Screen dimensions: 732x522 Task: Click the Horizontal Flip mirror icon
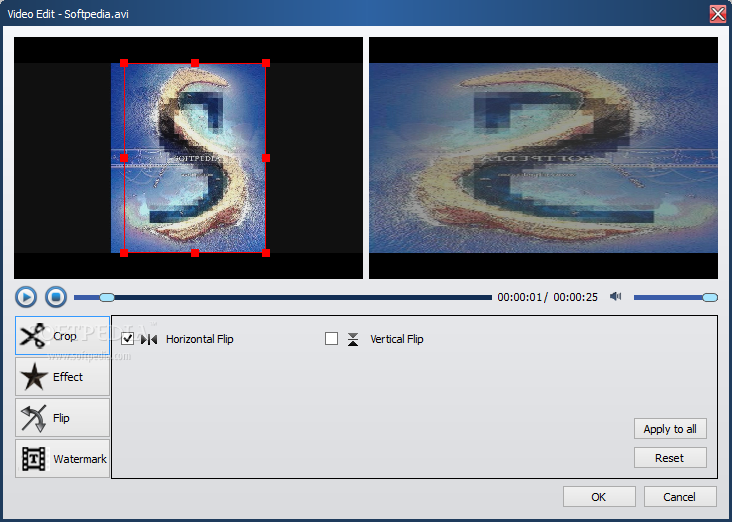pyautogui.click(x=149, y=339)
